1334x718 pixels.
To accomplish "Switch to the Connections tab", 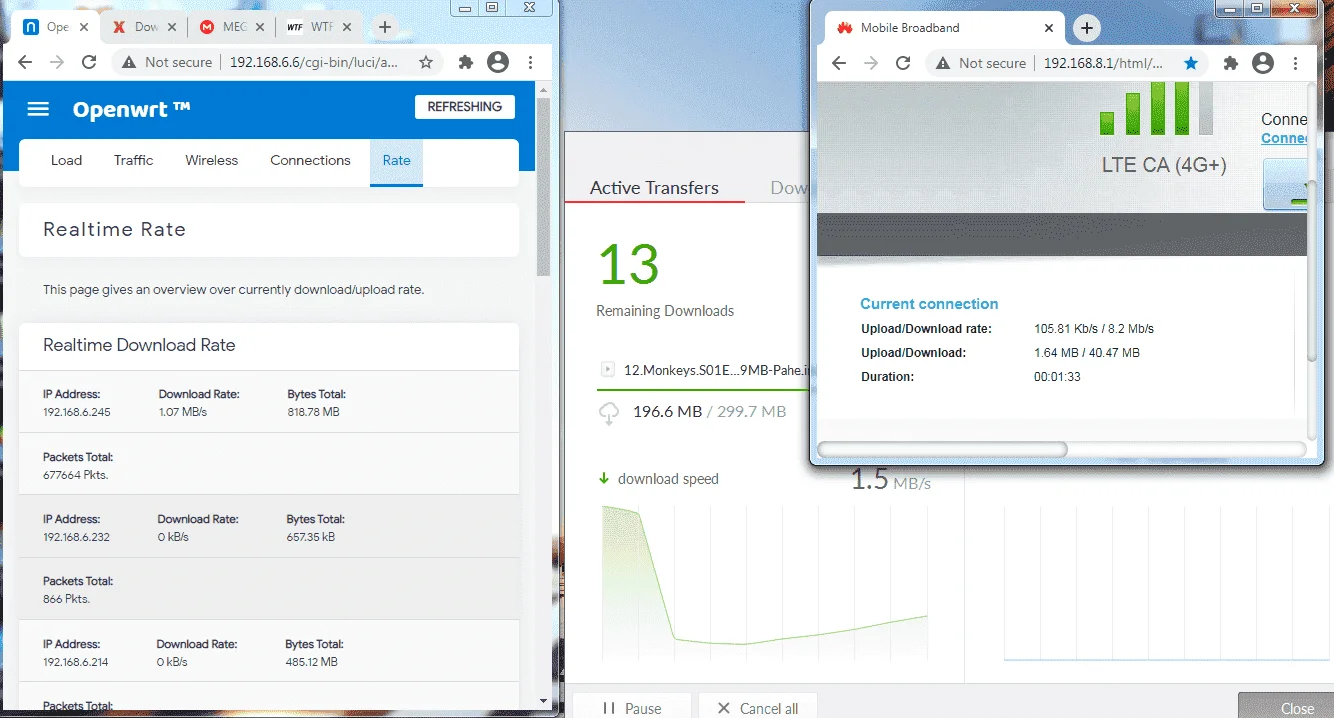I will click(x=310, y=160).
